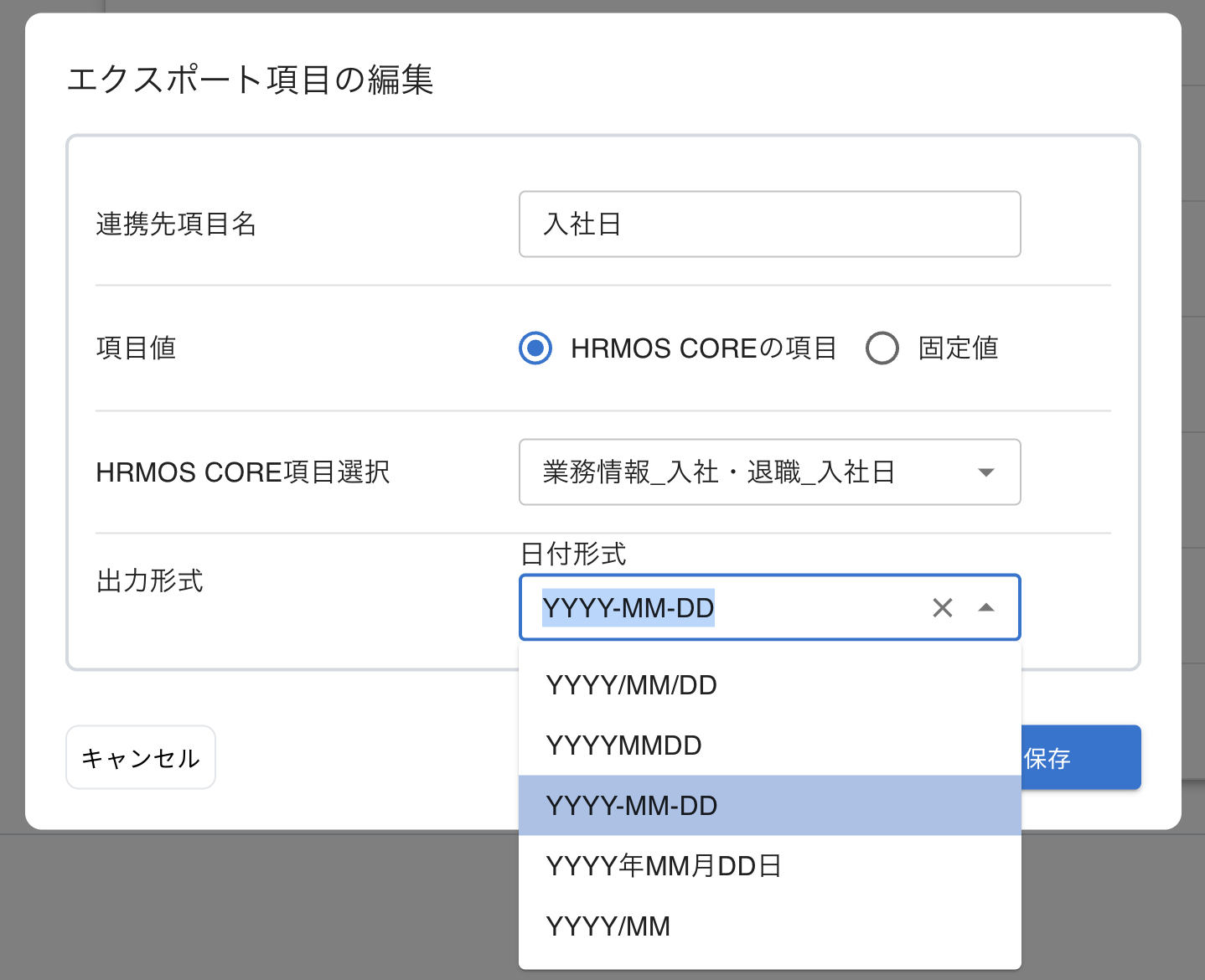Pick the YYYY/MM option in the list
The width and height of the screenshot is (1205, 980).
pos(608,926)
